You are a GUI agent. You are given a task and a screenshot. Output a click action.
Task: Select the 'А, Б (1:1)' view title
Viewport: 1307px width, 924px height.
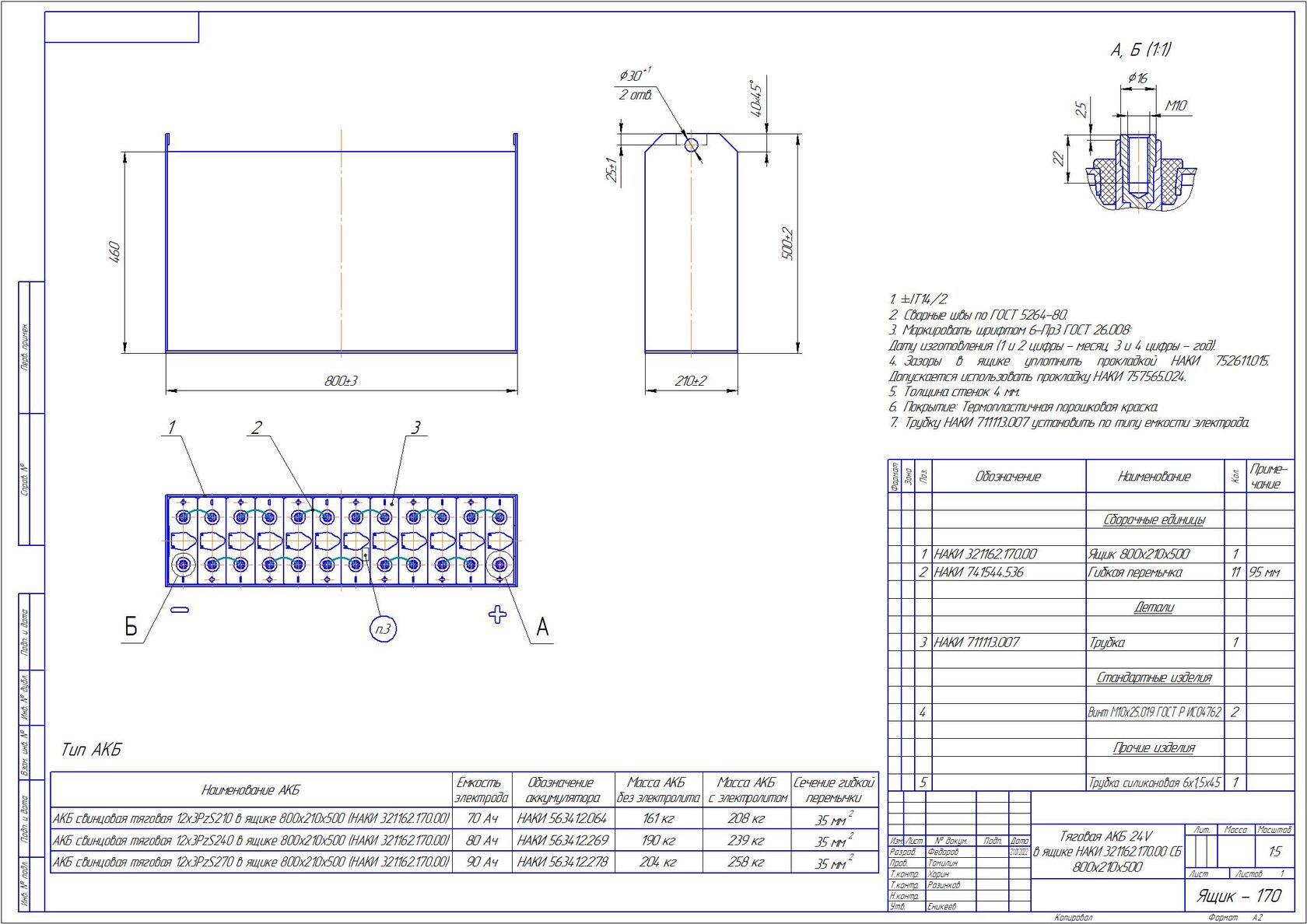coord(1141,50)
